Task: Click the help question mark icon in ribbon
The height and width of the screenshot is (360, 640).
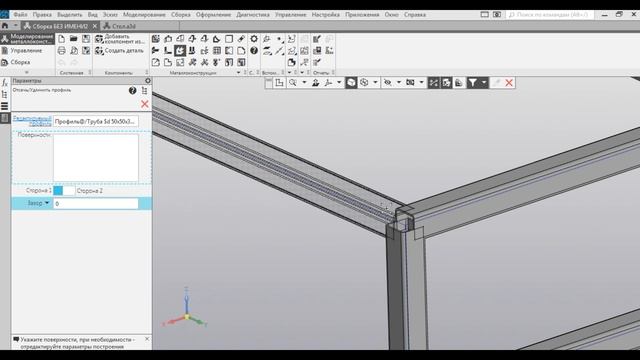Action: click(x=254, y=51)
